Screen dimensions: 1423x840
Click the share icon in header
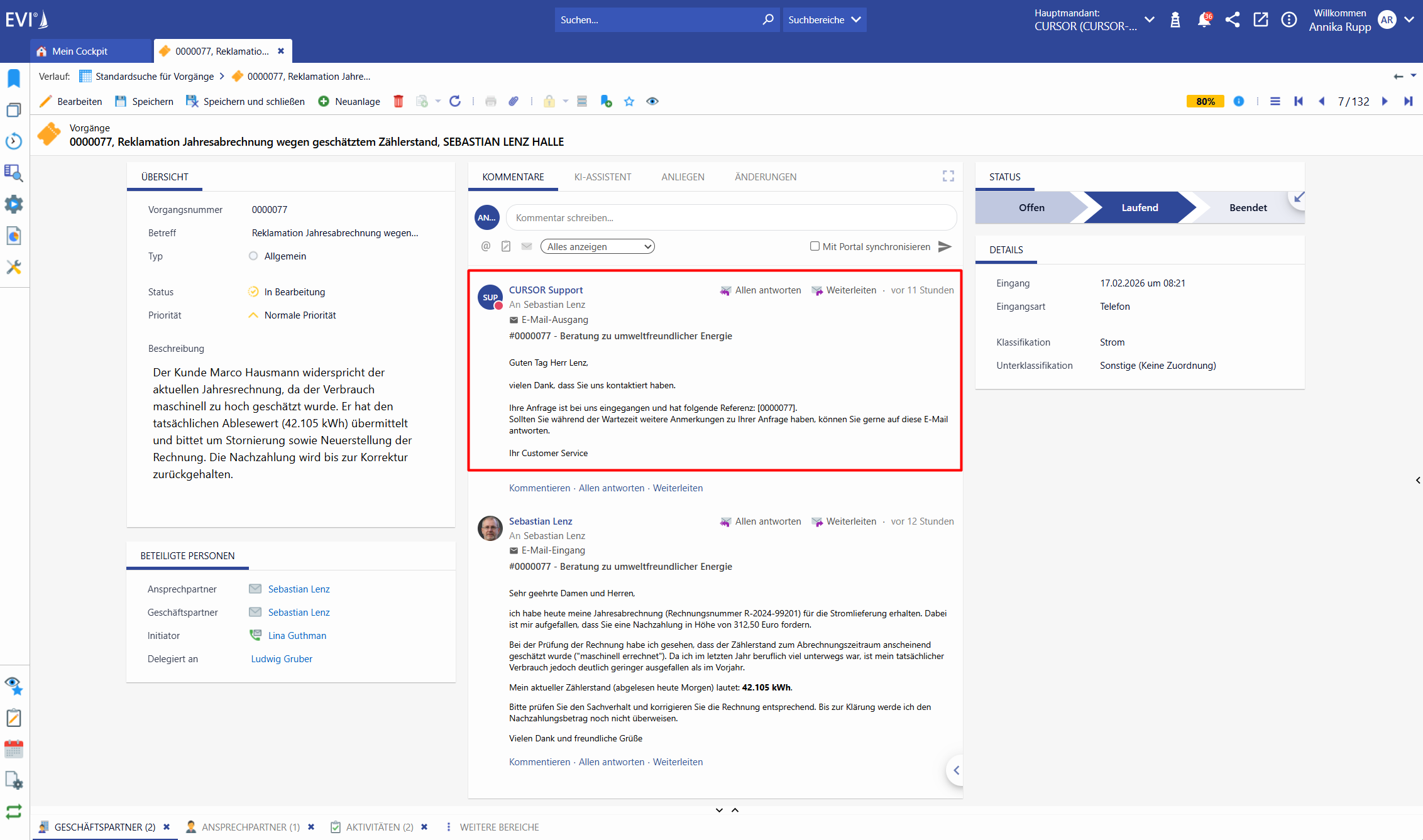click(x=1233, y=19)
